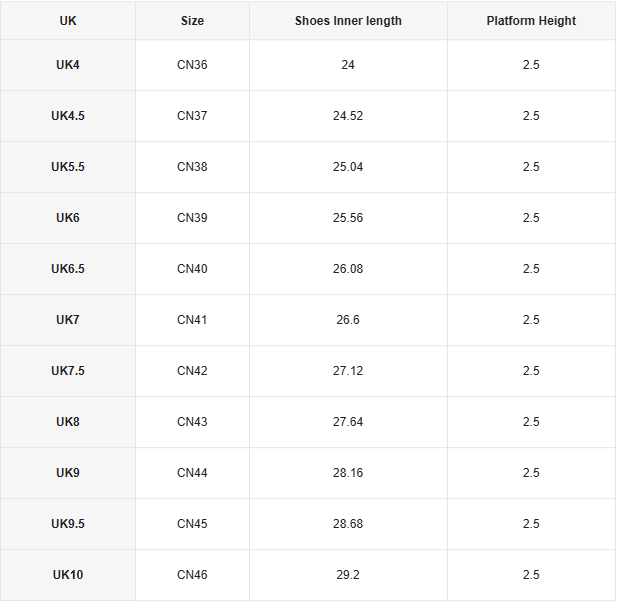617x604 pixels.
Task: Click the UK column header
Action: tap(68, 21)
